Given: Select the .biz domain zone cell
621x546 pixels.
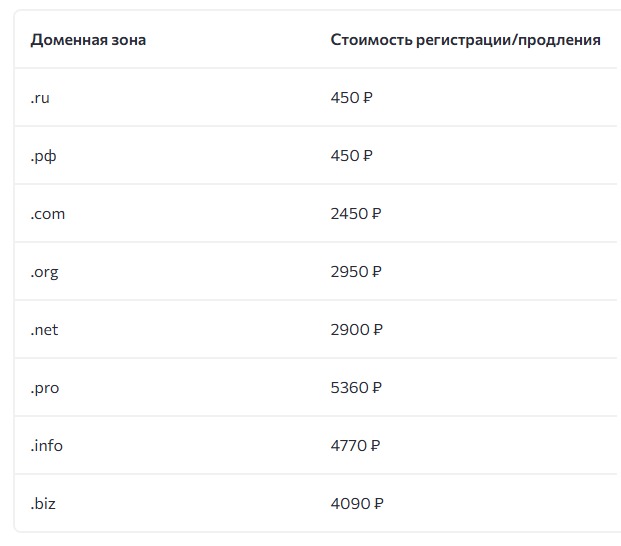Looking at the screenshot, I should pos(44,504).
